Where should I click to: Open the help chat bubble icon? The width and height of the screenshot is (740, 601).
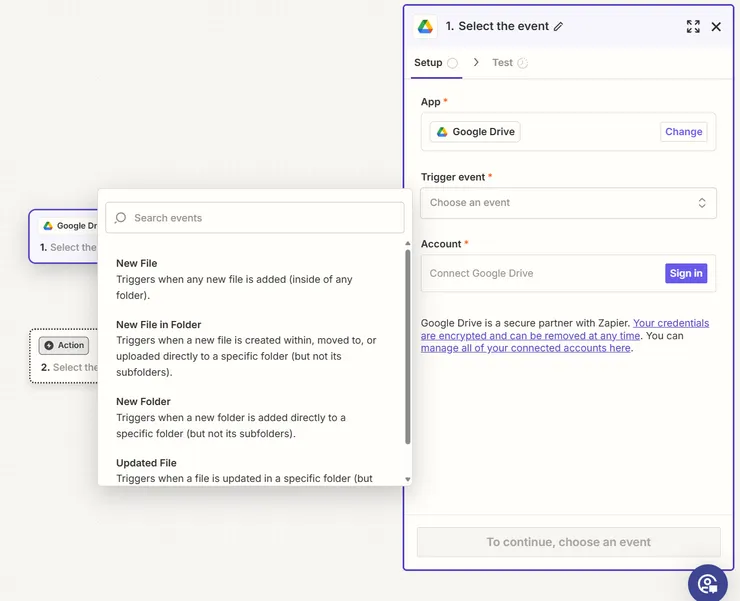(708, 584)
